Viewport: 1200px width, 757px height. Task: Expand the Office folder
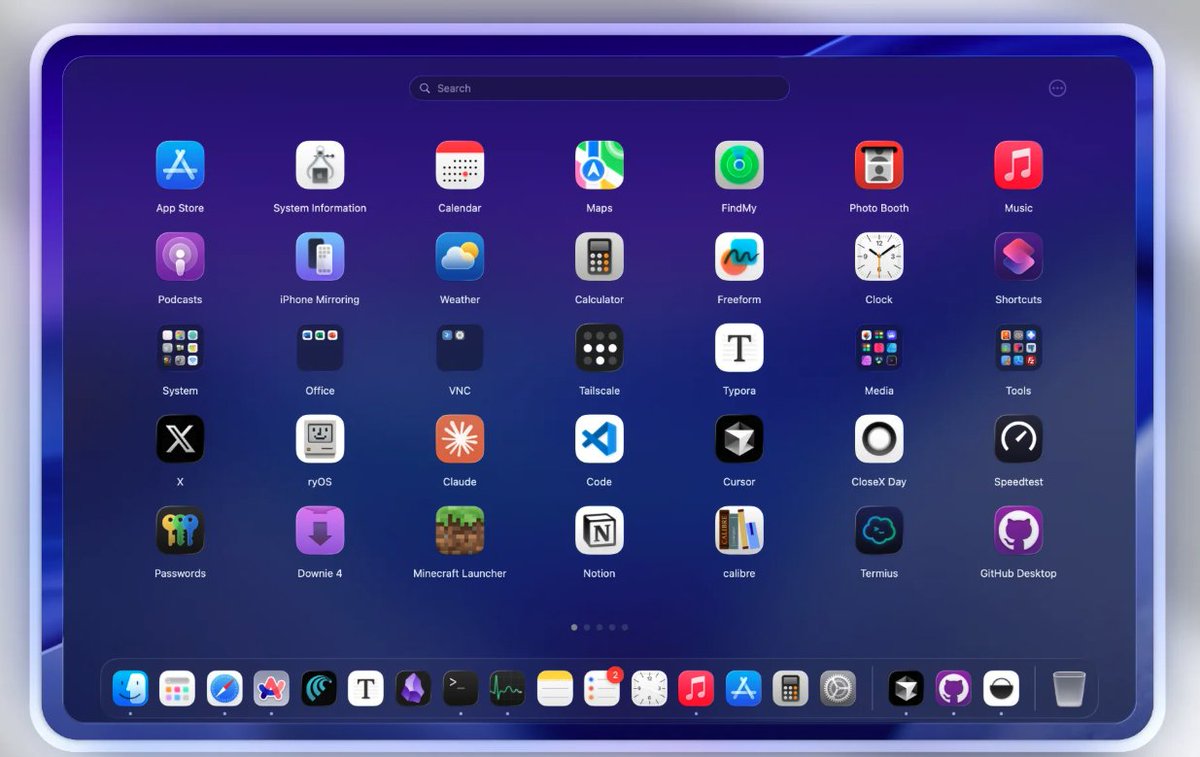coord(320,348)
